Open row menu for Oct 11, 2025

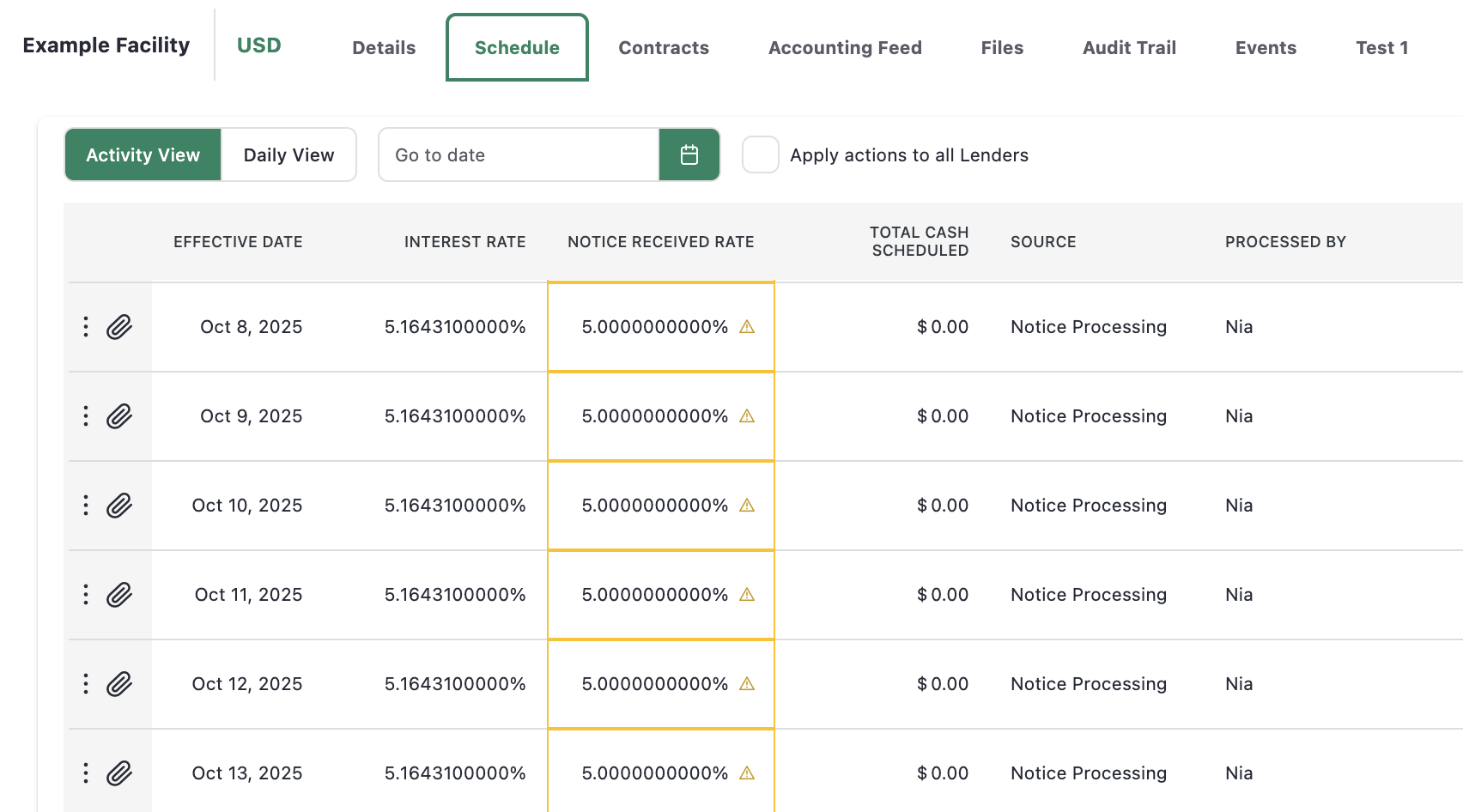point(86,594)
